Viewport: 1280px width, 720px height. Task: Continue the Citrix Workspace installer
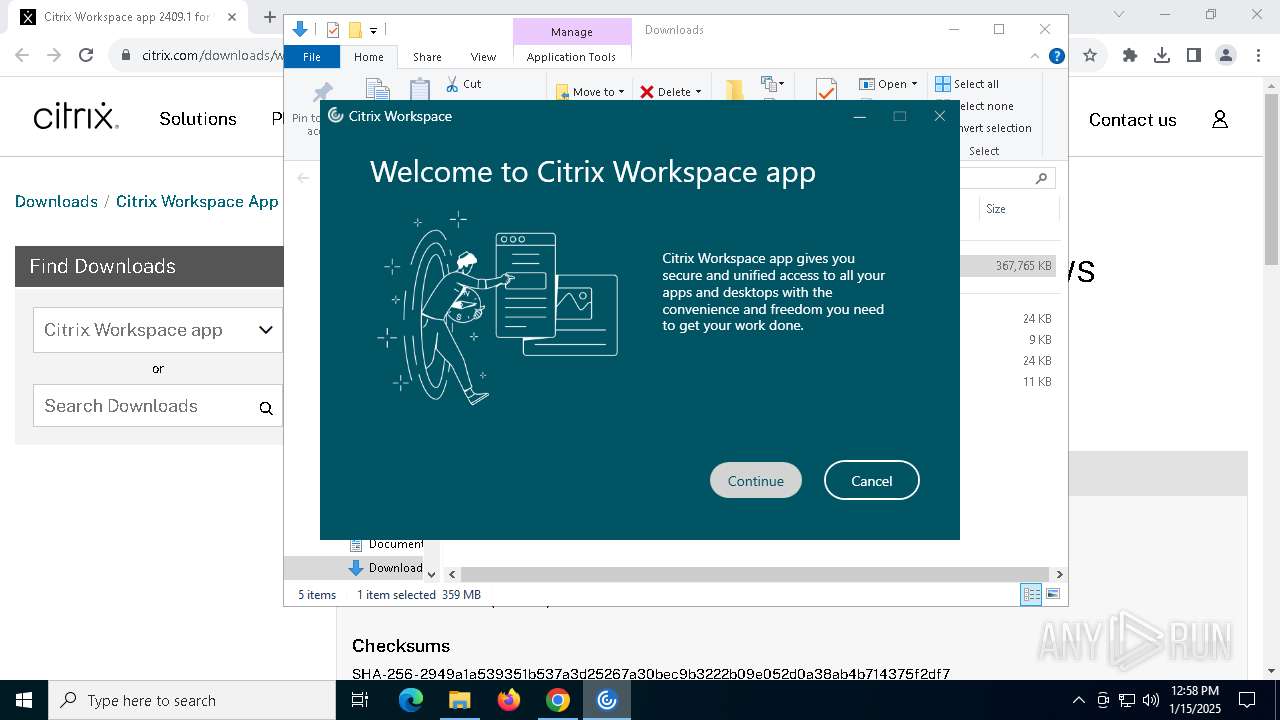(755, 480)
